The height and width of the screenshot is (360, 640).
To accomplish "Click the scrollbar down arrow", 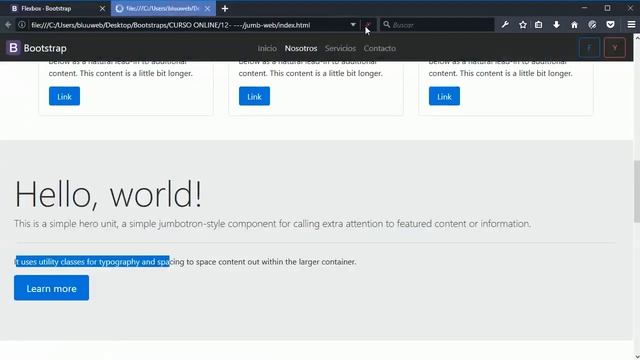I will coord(637,357).
